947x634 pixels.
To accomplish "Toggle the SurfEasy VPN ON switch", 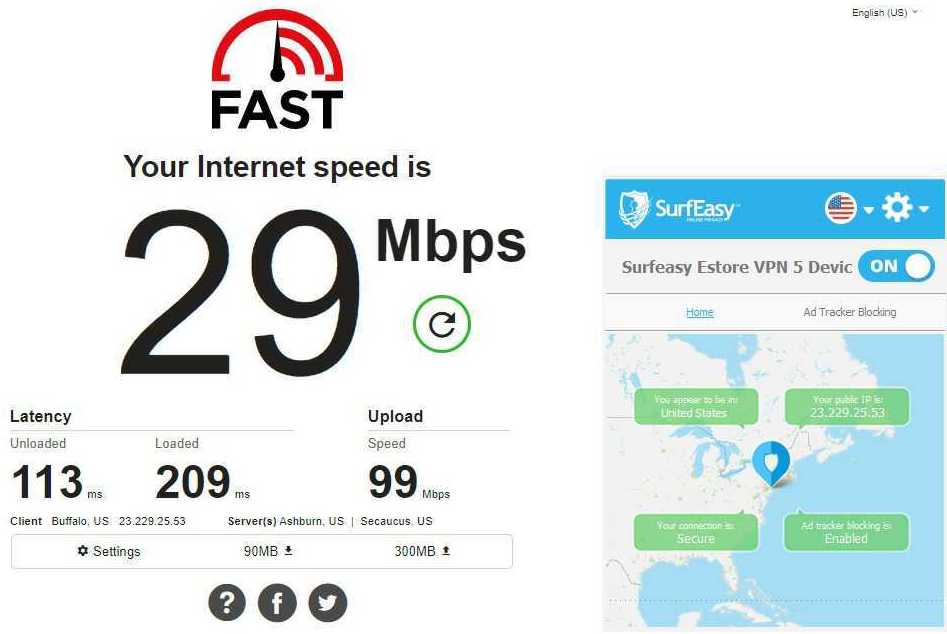I will pyautogui.click(x=896, y=266).
